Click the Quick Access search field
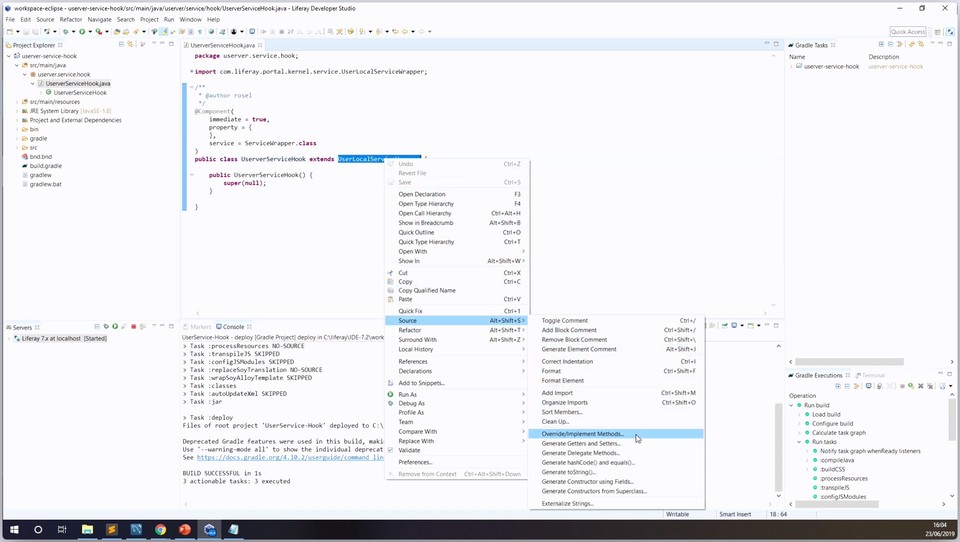Image resolution: width=960 pixels, height=542 pixels. 907,32
